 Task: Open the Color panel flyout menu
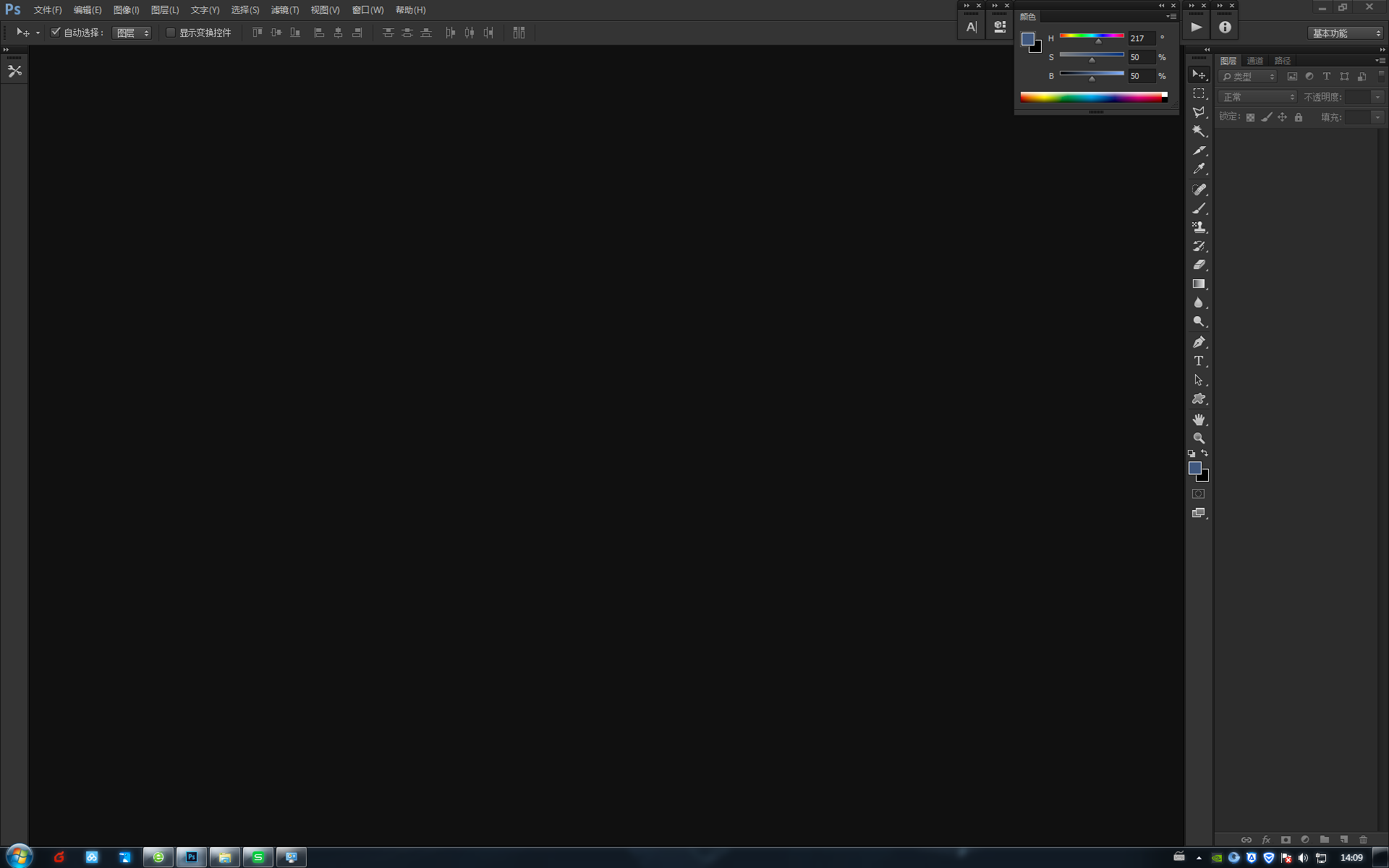coord(1171,17)
